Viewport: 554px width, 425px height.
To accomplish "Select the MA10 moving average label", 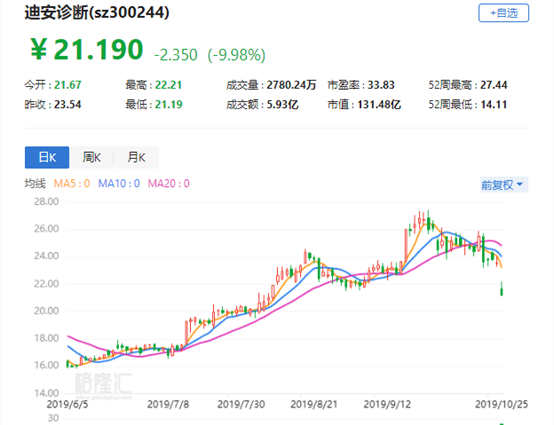I will pyautogui.click(x=119, y=183).
